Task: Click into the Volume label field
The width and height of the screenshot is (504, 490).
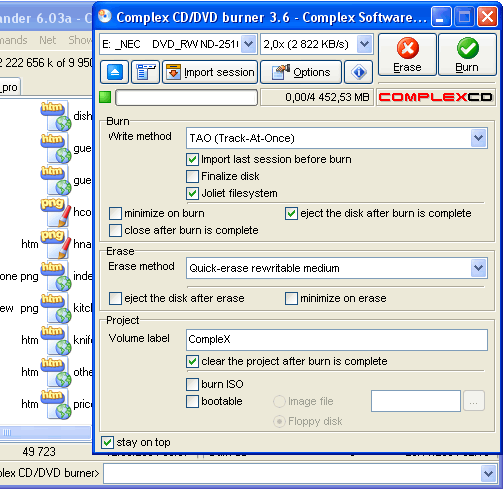Action: pos(337,340)
